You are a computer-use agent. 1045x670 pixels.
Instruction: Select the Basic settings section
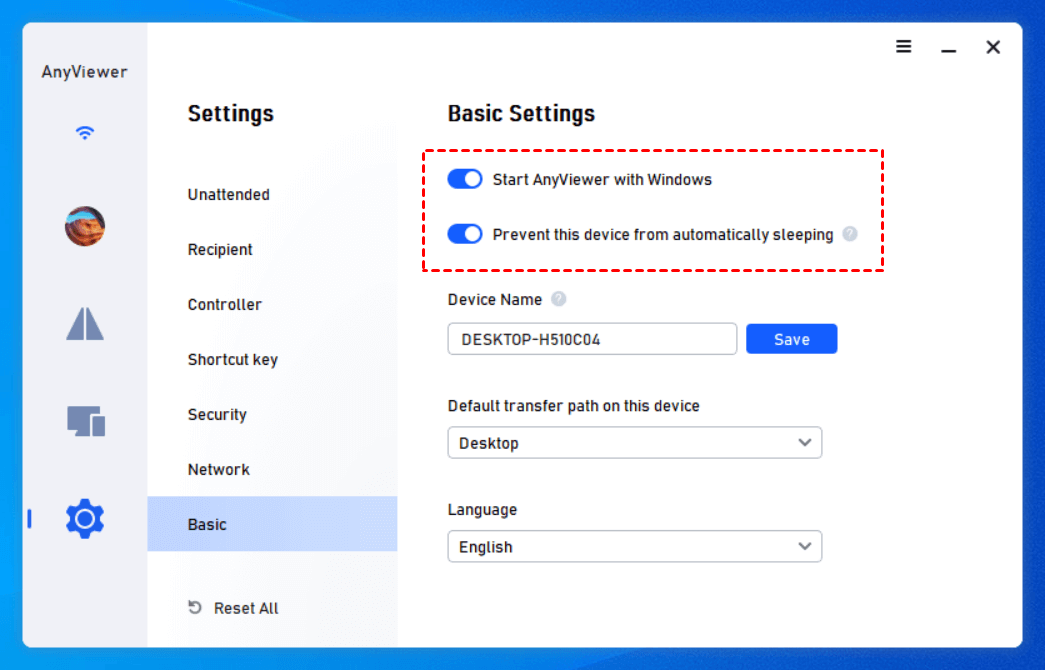[x=272, y=524]
